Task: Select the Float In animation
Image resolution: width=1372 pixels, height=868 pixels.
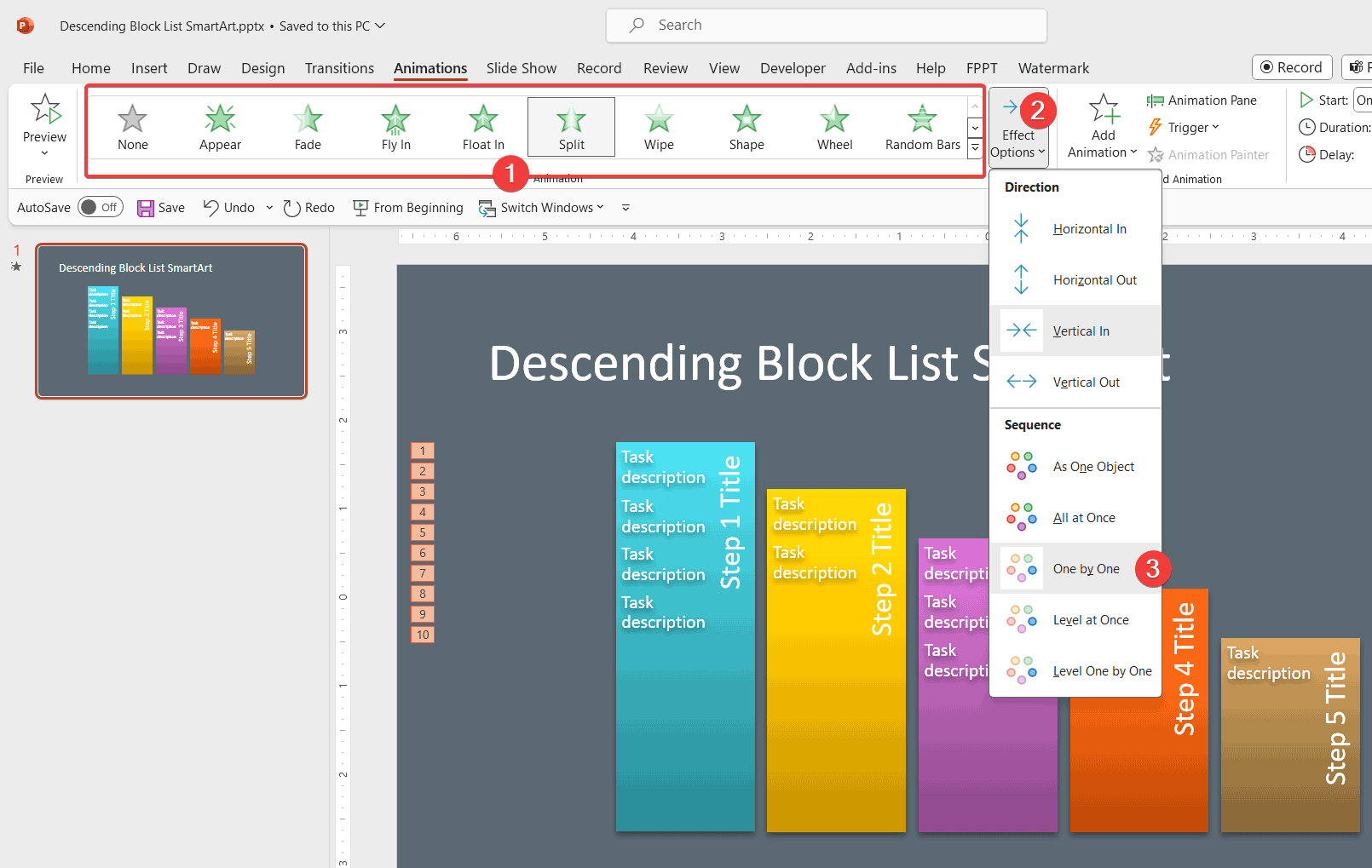Action: pyautogui.click(x=482, y=126)
